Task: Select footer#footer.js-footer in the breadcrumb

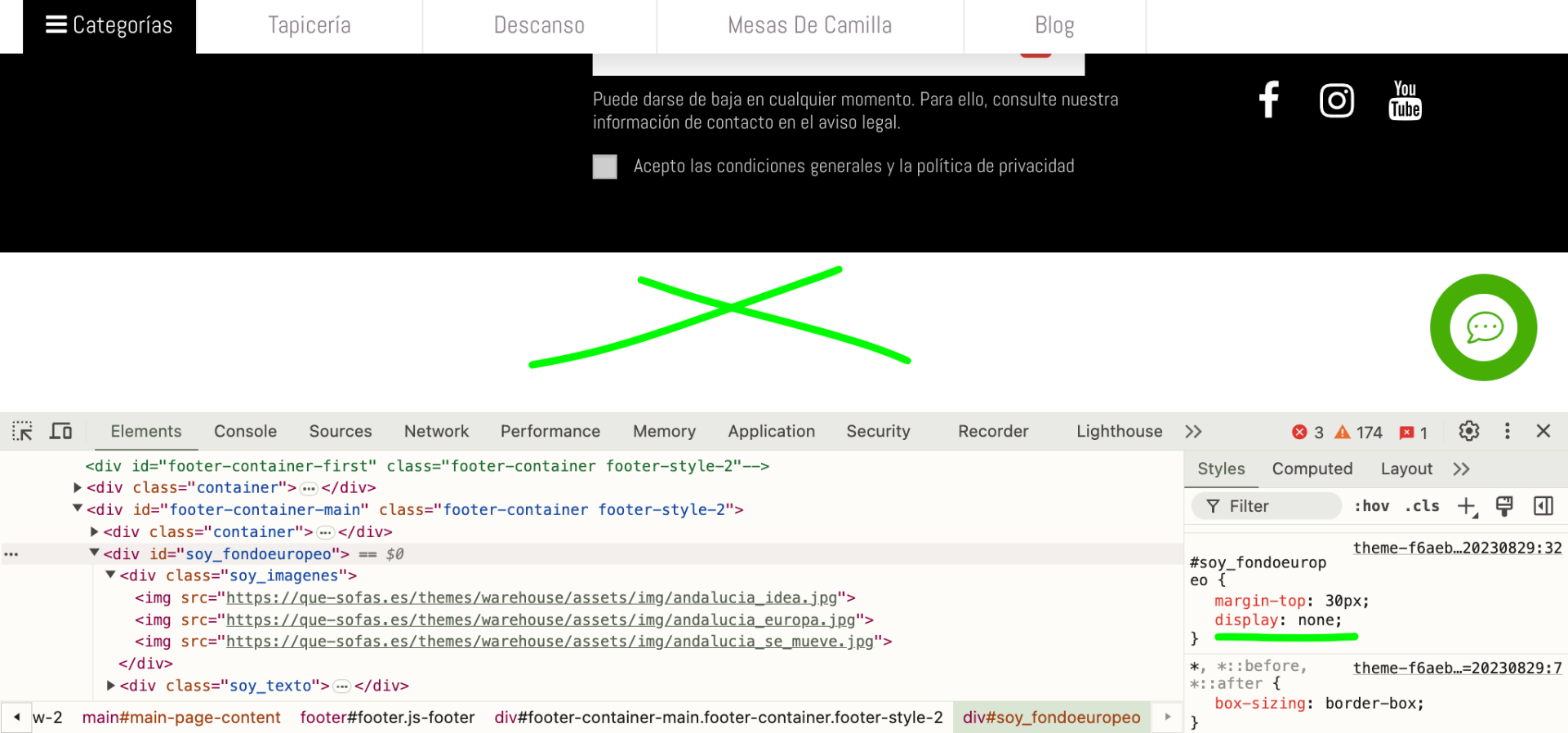Action: (387, 717)
